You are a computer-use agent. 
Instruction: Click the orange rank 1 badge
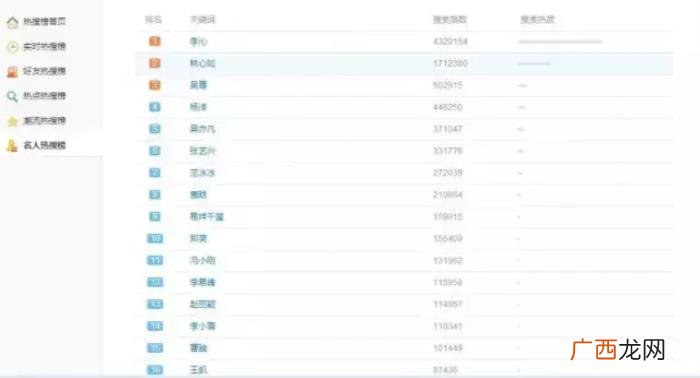tap(154, 42)
